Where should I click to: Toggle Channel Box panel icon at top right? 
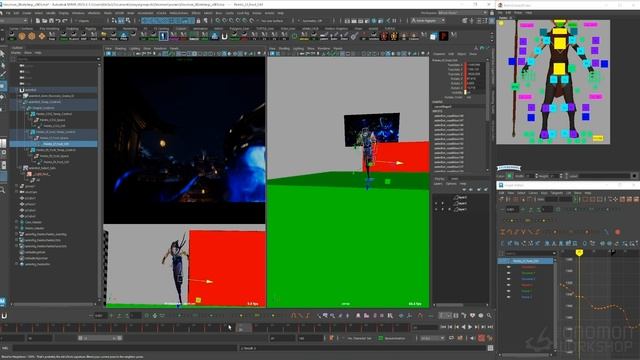[492, 20]
